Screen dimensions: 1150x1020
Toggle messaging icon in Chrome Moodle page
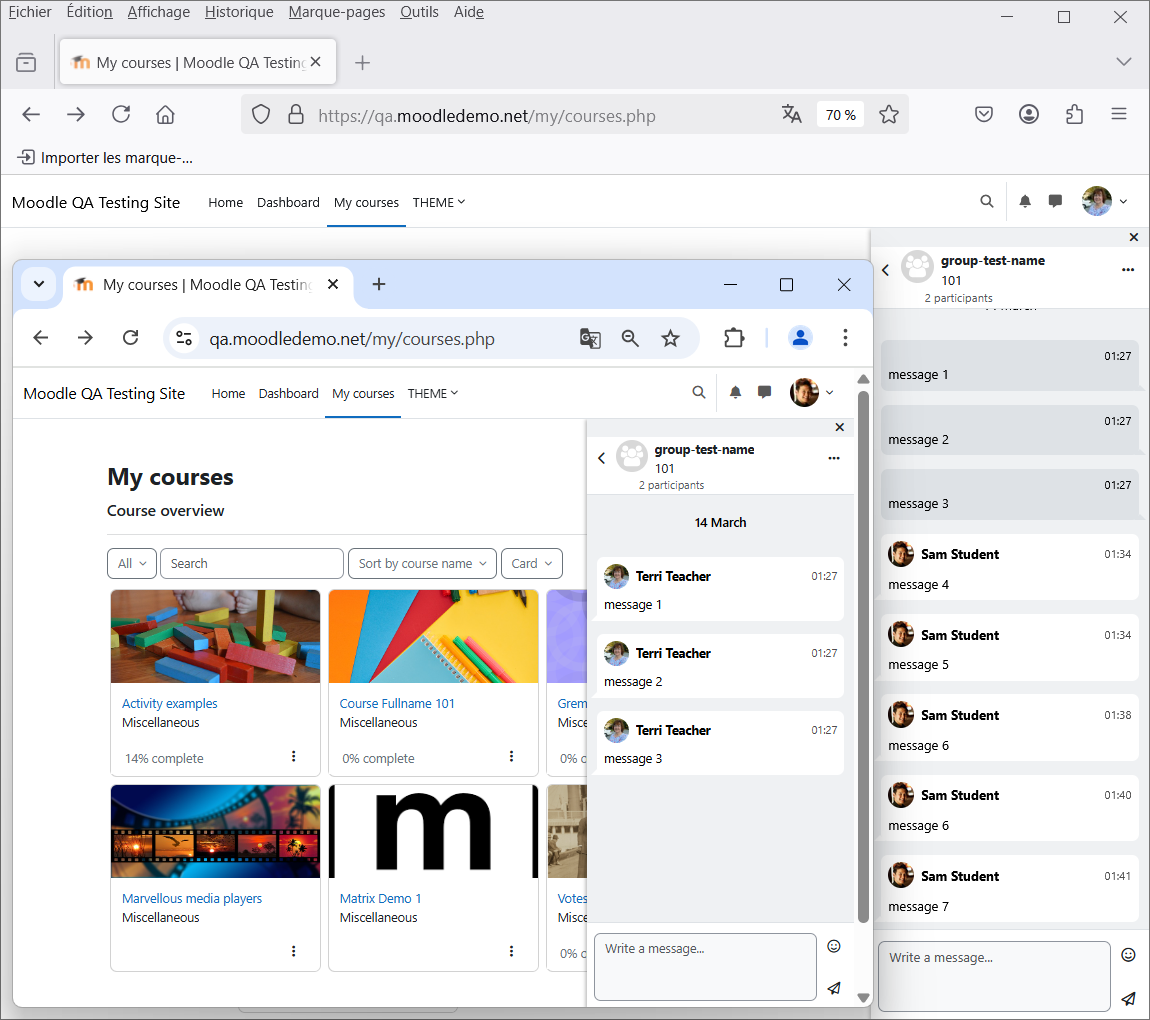[765, 392]
